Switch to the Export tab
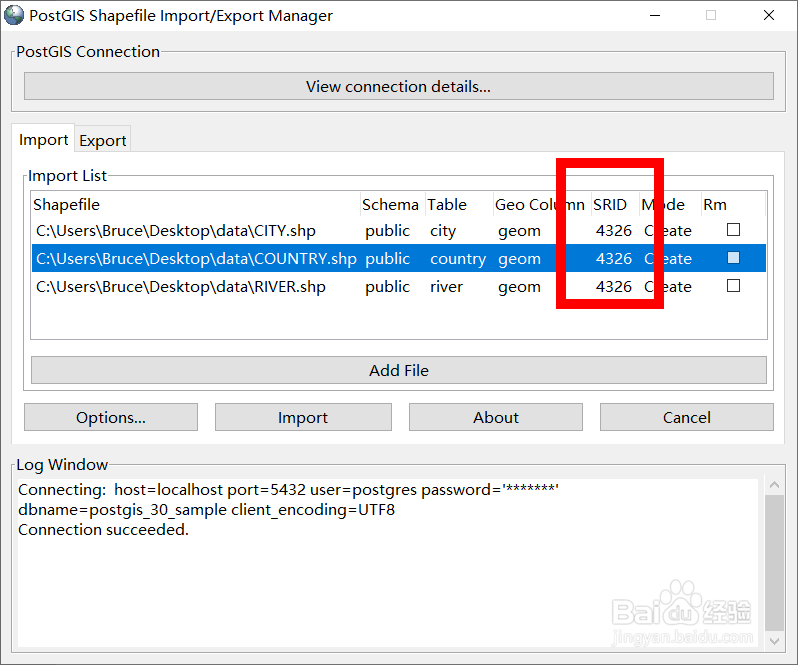The width and height of the screenshot is (798, 665). pos(103,140)
